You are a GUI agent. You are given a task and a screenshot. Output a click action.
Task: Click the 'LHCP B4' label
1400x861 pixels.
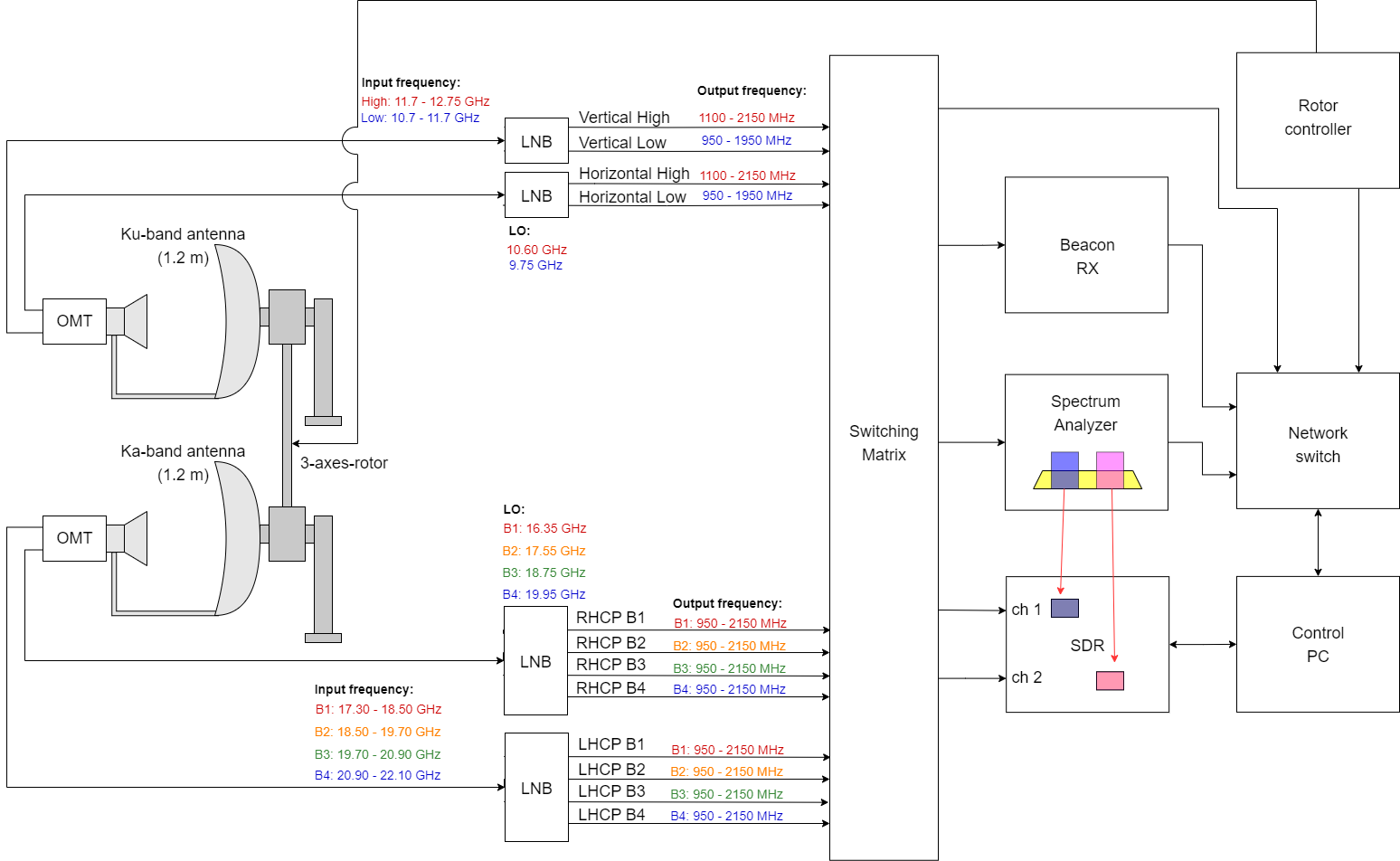[x=611, y=815]
